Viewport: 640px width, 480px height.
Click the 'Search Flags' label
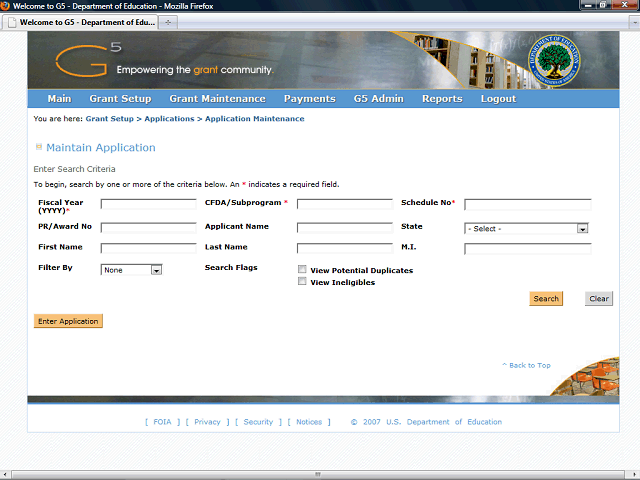click(231, 267)
